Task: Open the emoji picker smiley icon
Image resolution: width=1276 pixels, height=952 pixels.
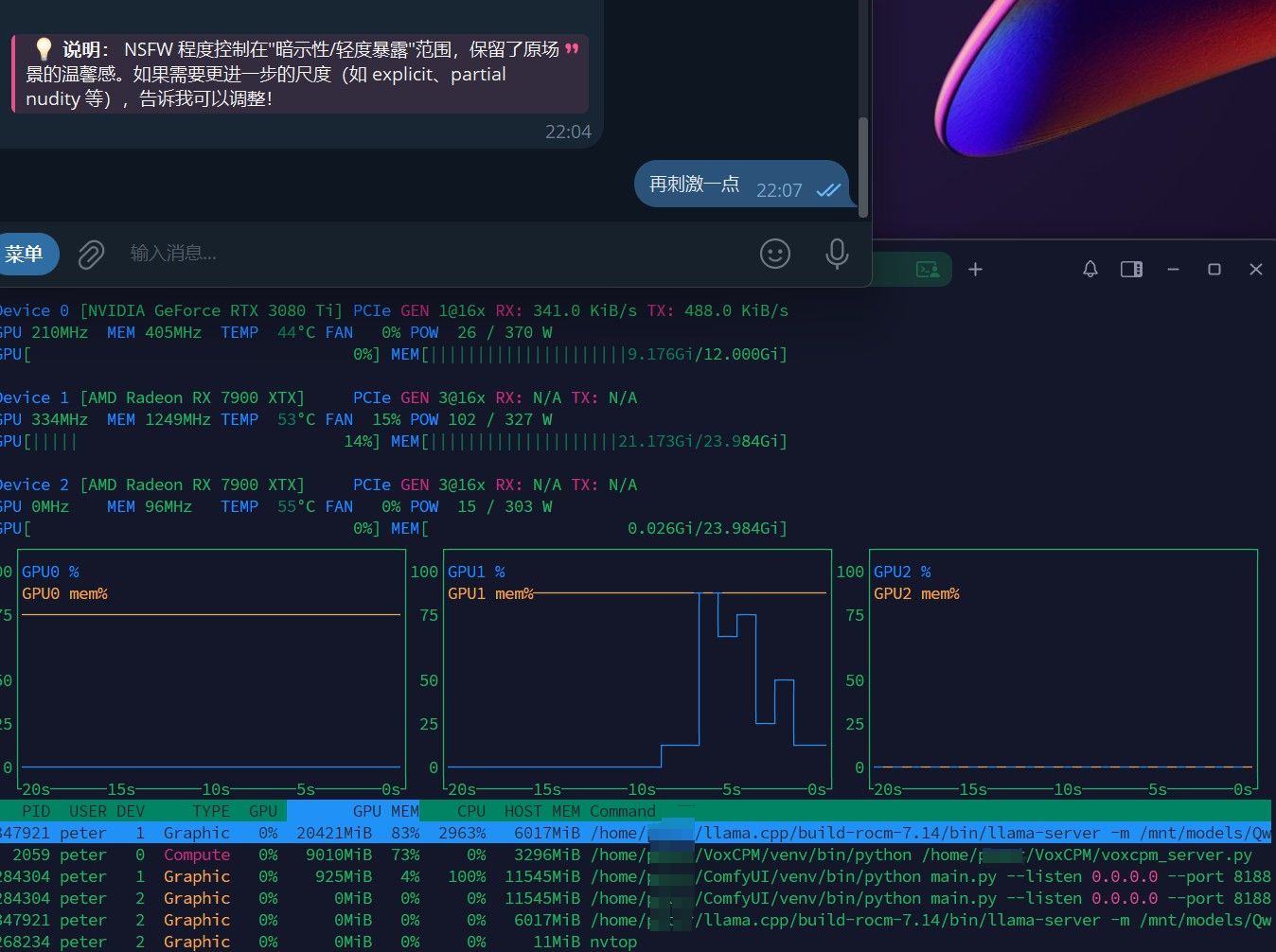Action: (x=775, y=254)
